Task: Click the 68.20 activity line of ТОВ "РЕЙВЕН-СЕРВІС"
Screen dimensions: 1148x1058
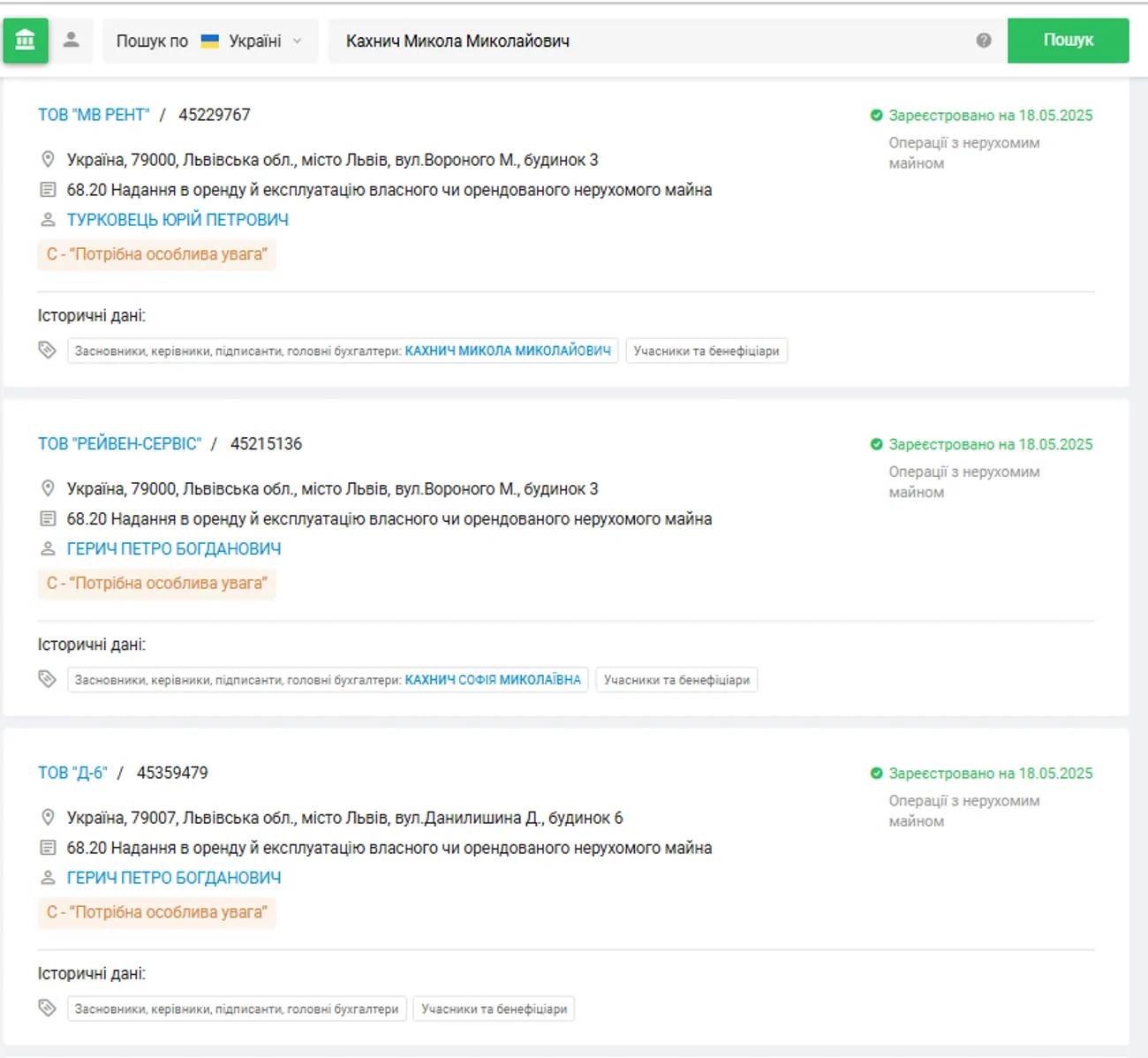Action: 389,519
